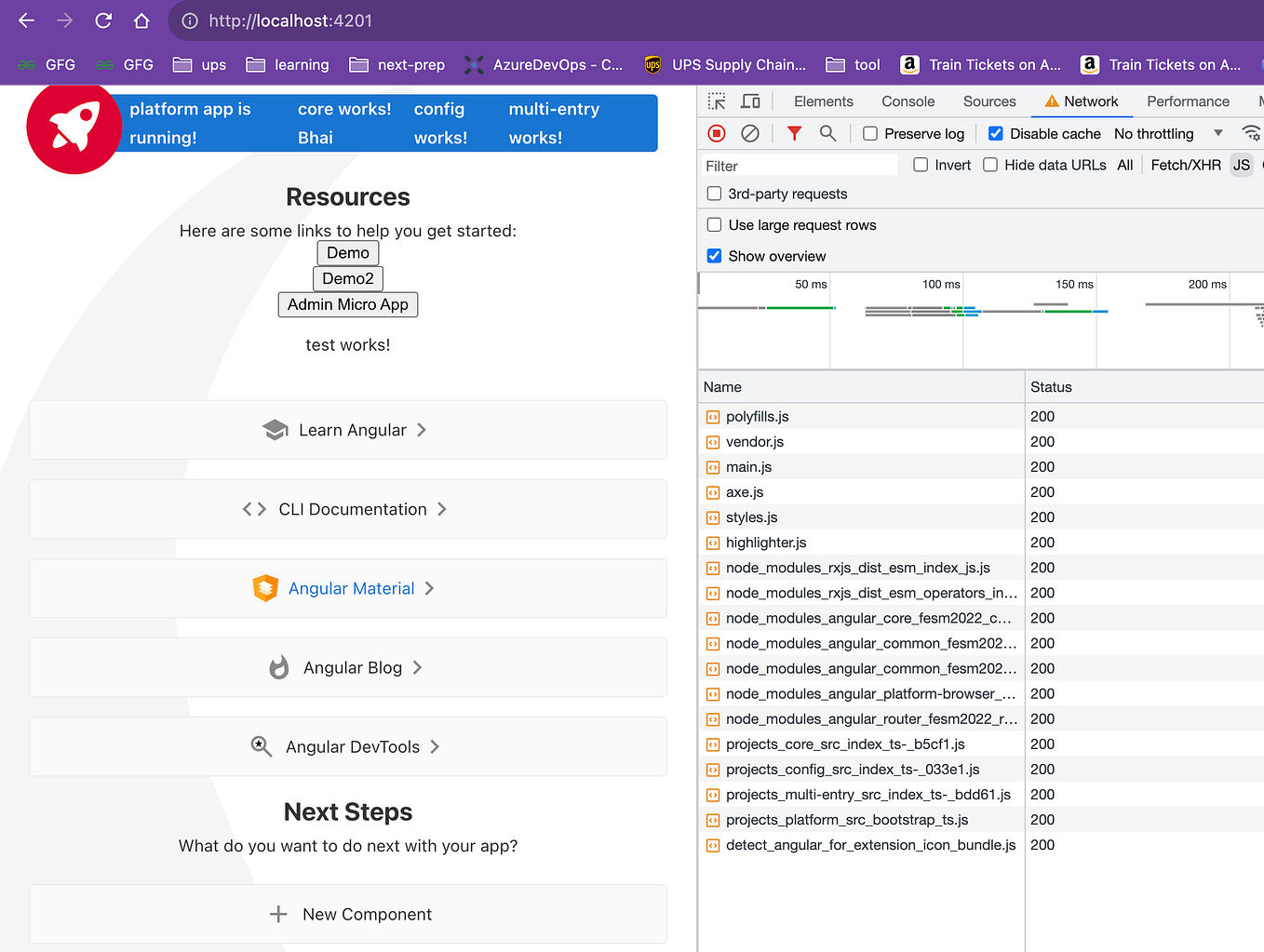Open network conditions wifi icon
Screen dimensions: 1264x952
[x=1252, y=133]
